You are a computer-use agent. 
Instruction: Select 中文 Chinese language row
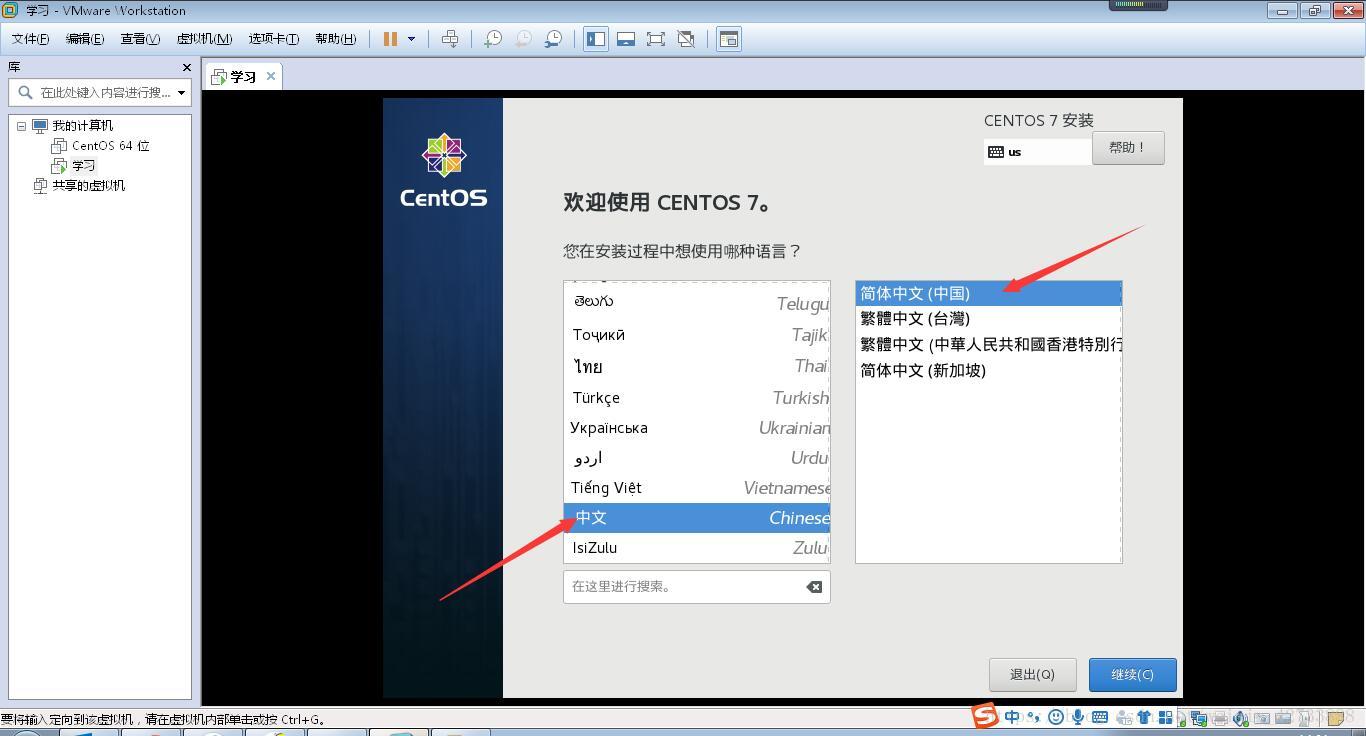click(x=697, y=518)
